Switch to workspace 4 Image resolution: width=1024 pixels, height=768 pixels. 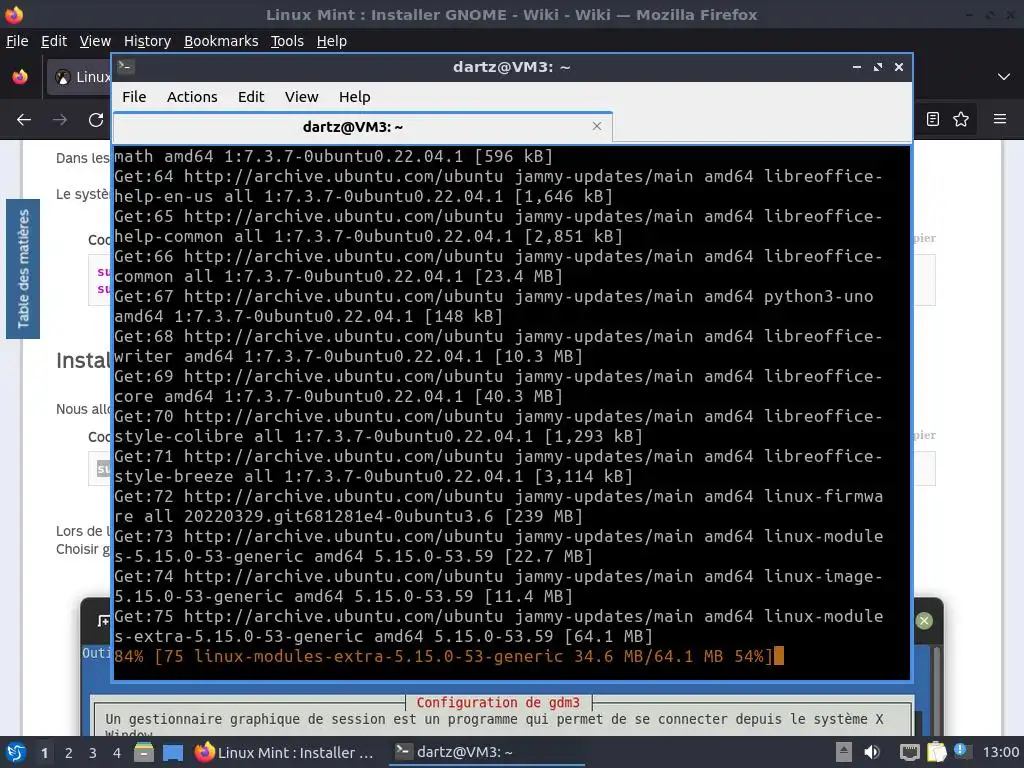pyautogui.click(x=117, y=753)
